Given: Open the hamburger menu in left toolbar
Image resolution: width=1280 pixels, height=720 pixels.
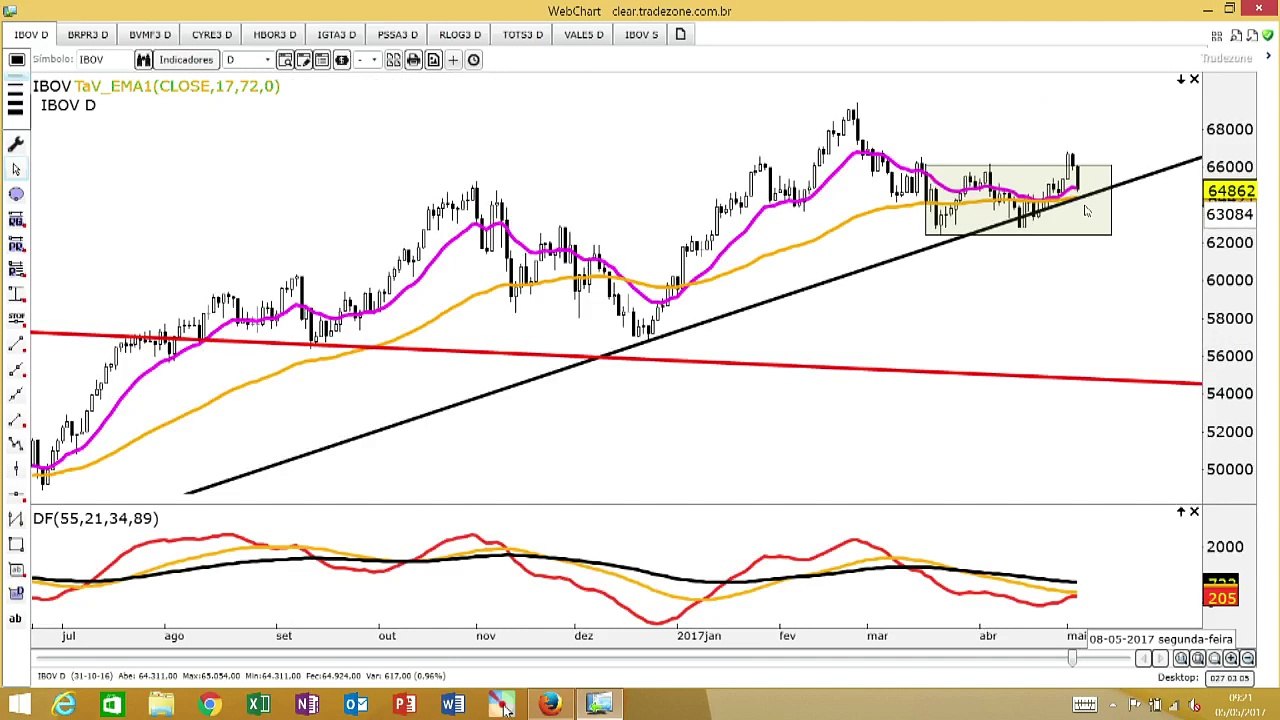Looking at the screenshot, I should click(15, 100).
